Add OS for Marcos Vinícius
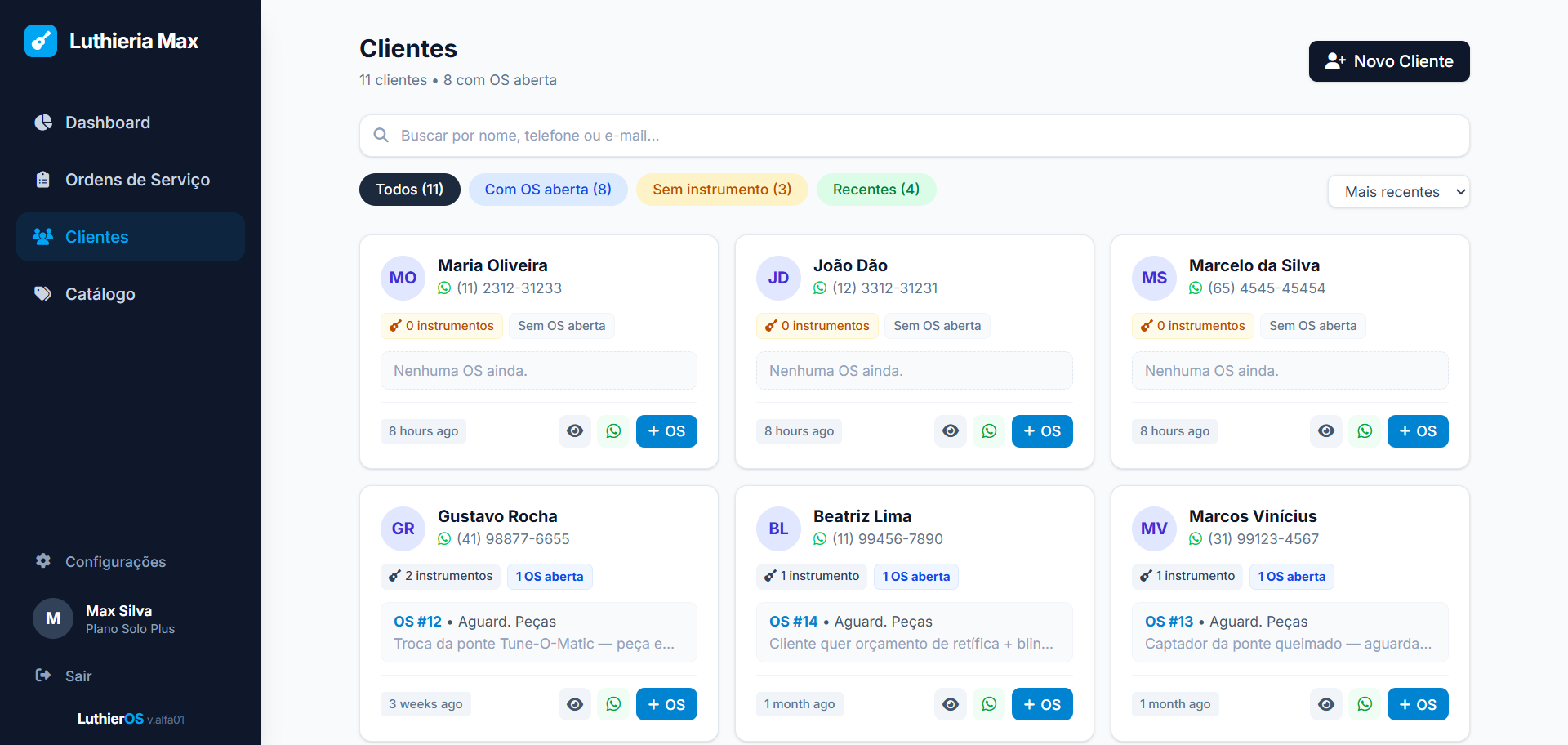This screenshot has height=745, width=1568. [1418, 704]
